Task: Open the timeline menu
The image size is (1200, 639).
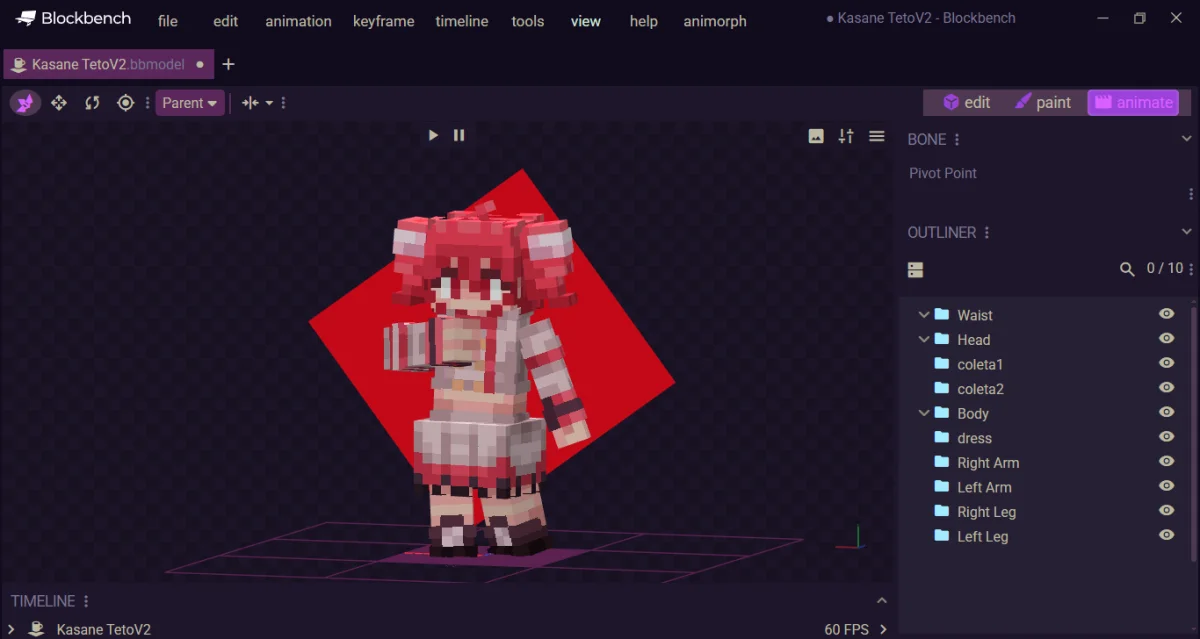Action: (462, 21)
